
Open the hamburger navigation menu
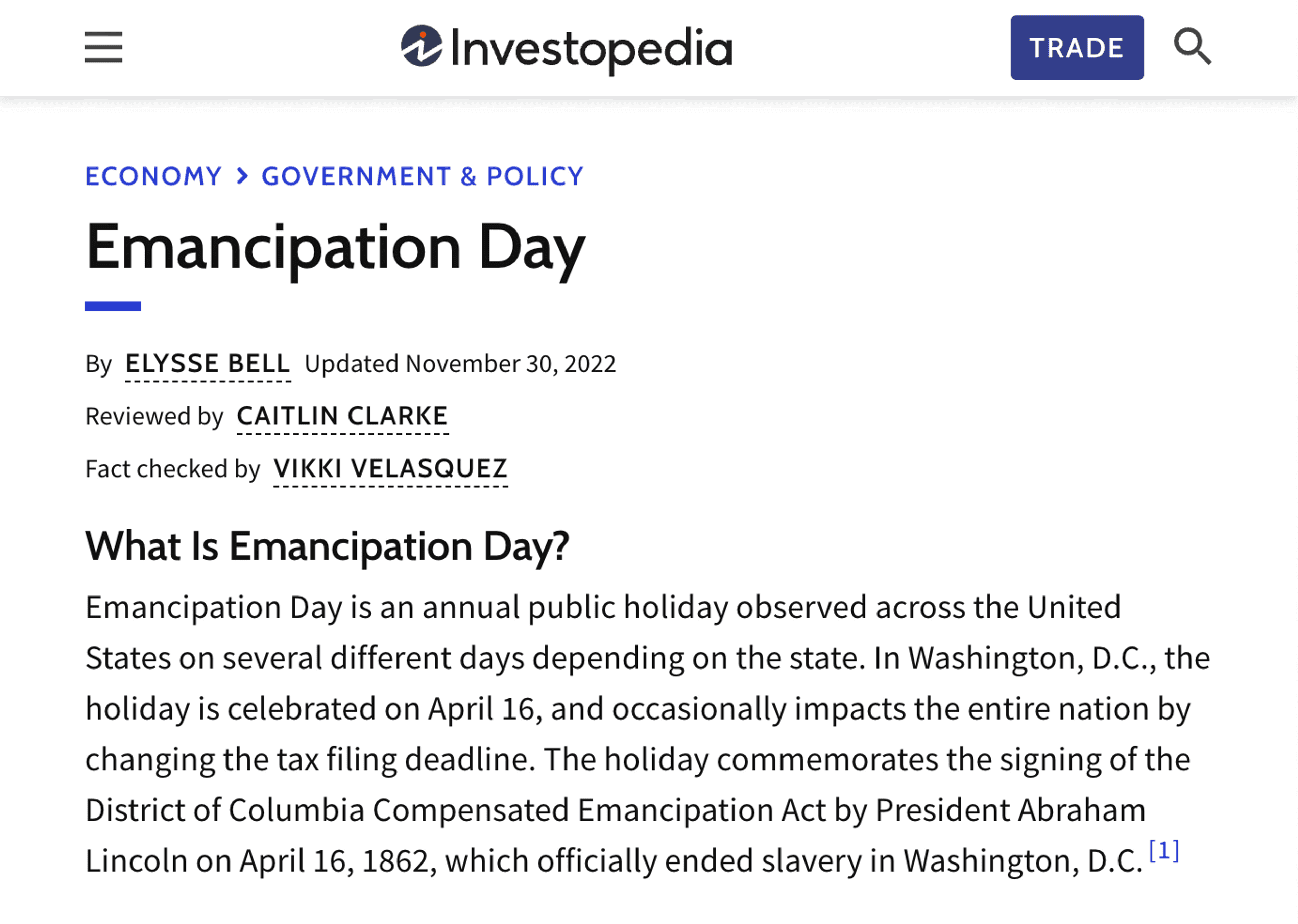tap(103, 47)
